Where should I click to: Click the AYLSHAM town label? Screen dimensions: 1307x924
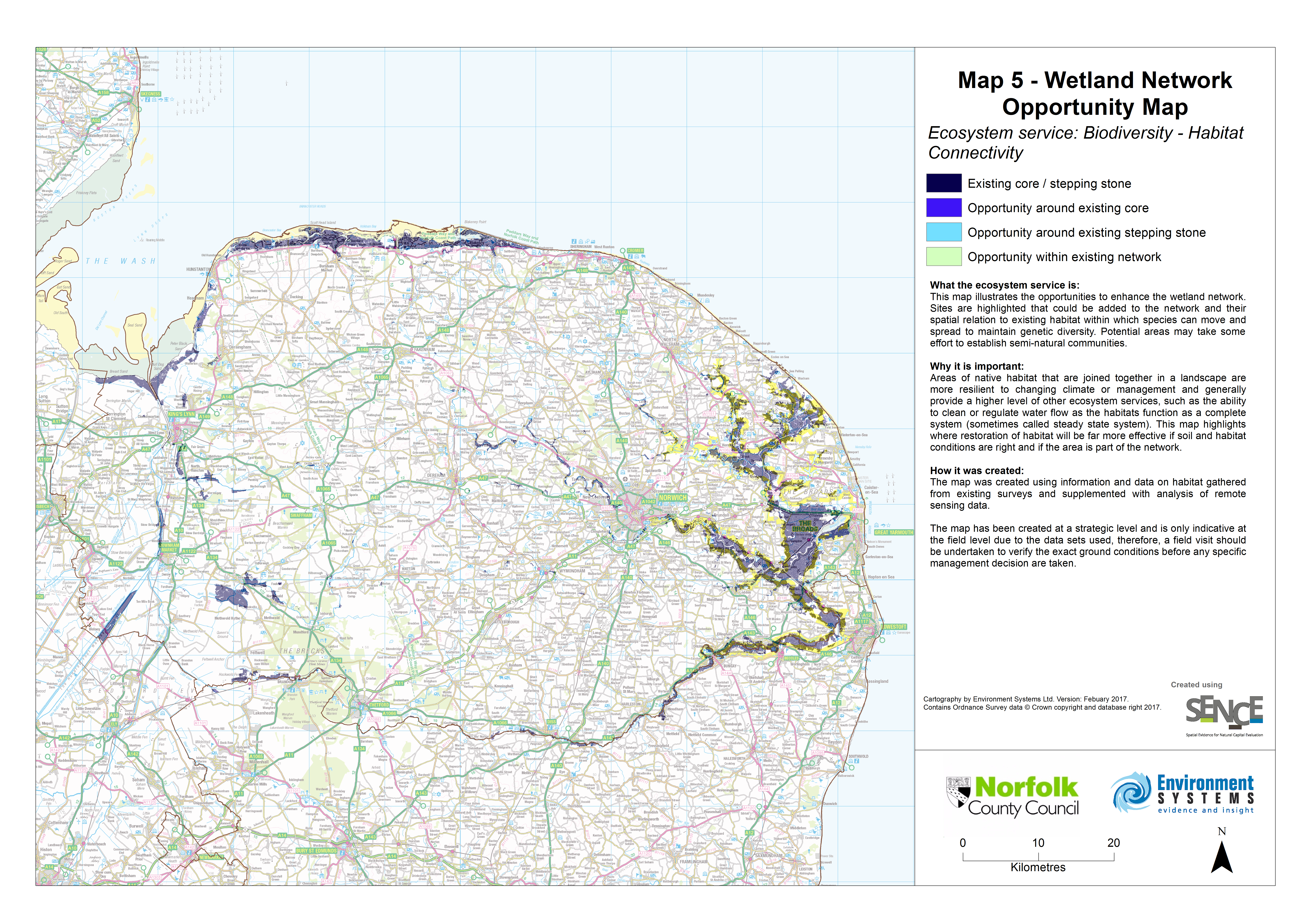click(x=593, y=372)
